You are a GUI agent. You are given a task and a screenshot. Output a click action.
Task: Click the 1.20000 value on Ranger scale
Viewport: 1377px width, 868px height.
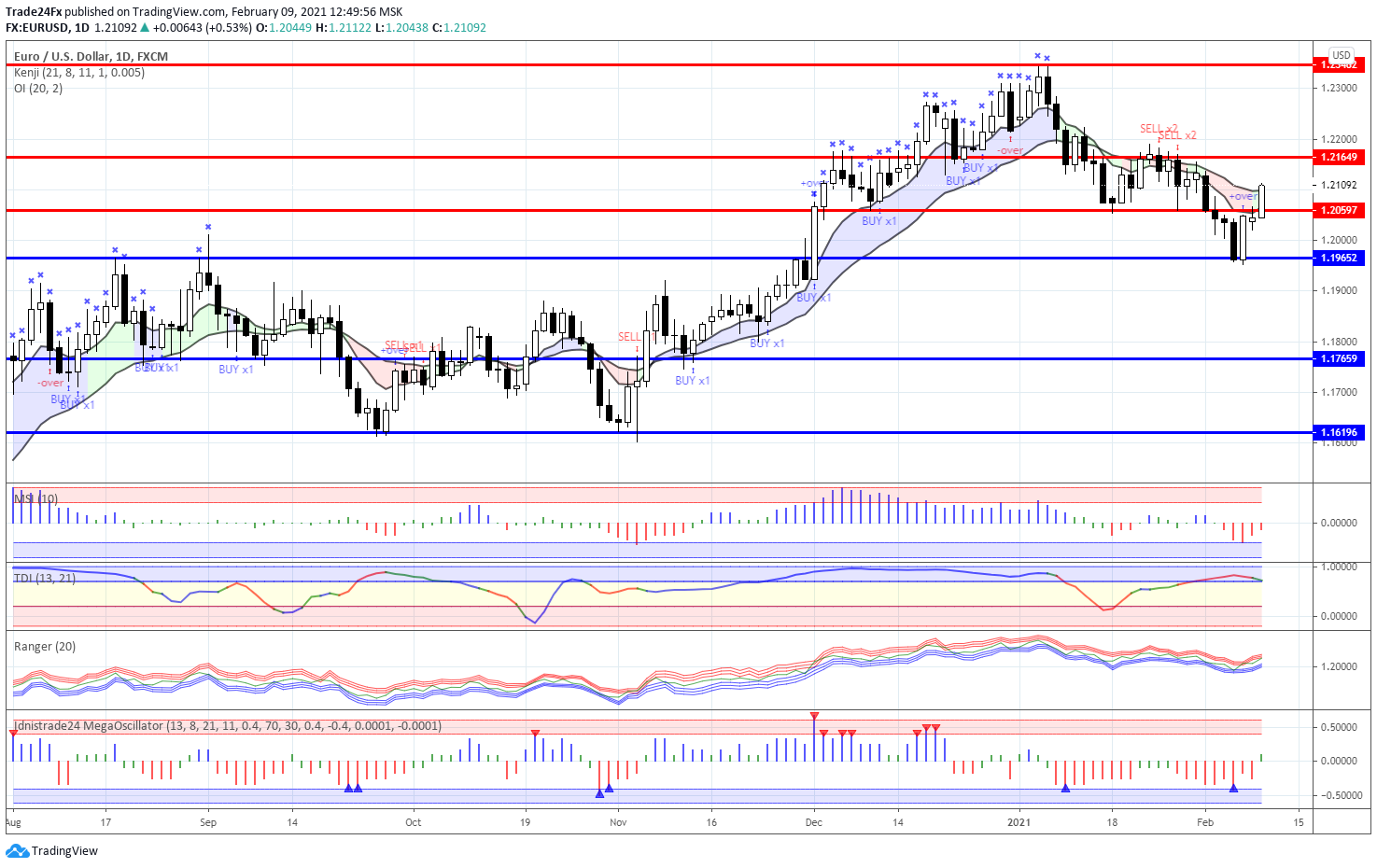1339,666
